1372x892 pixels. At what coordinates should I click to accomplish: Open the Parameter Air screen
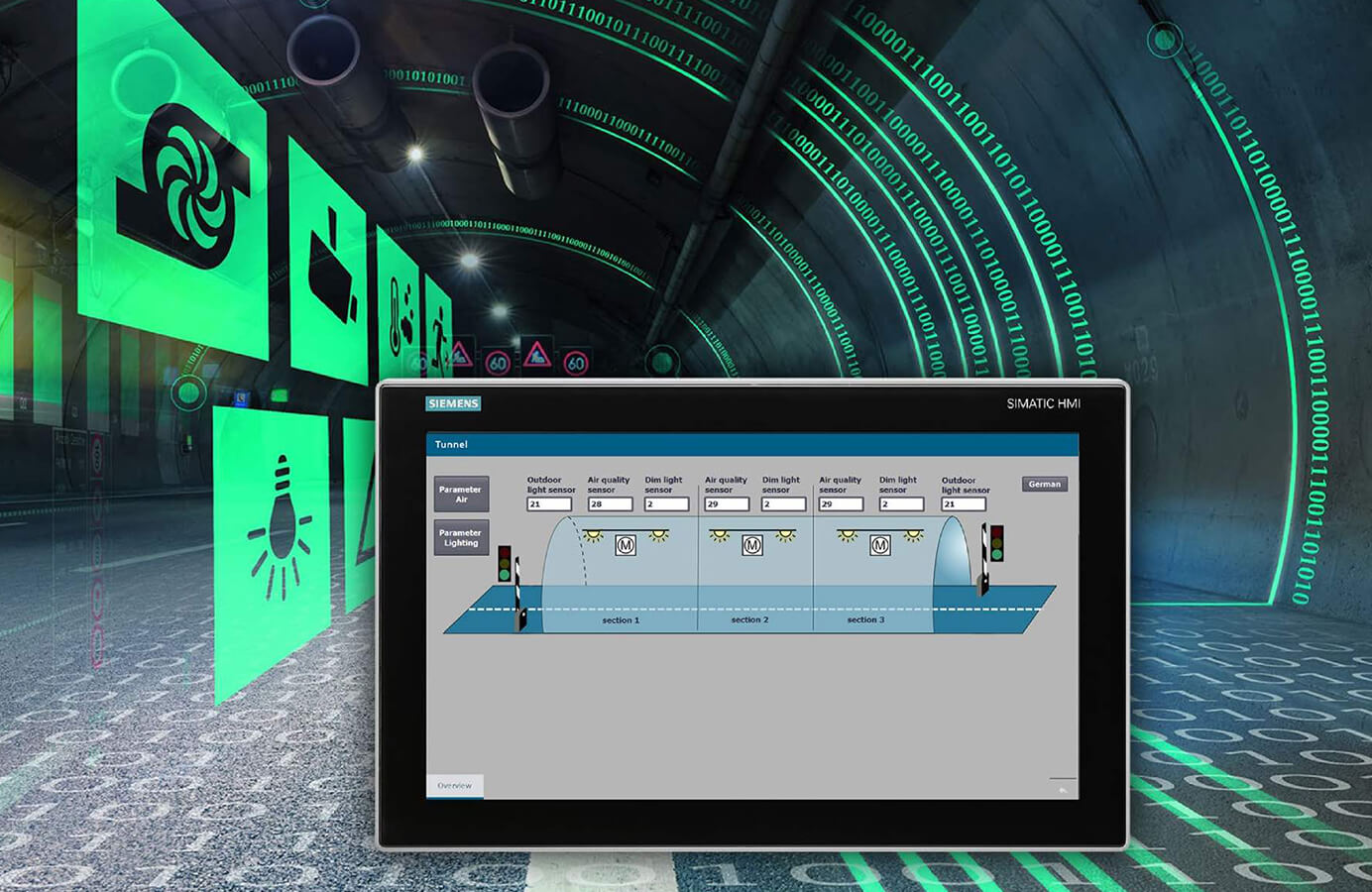pyautogui.click(x=461, y=495)
